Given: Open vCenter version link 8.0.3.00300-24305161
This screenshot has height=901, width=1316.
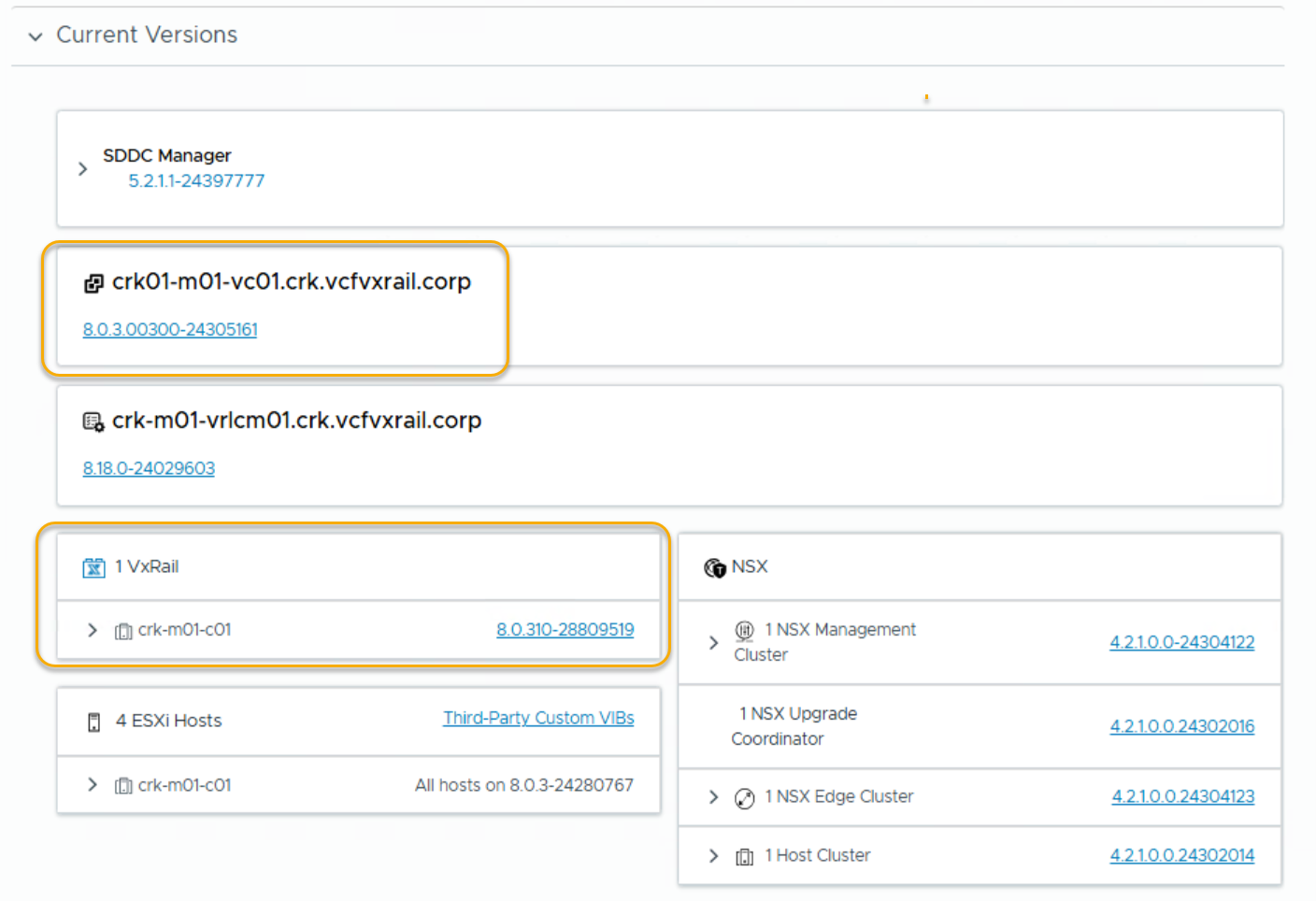Looking at the screenshot, I should coord(170,329).
